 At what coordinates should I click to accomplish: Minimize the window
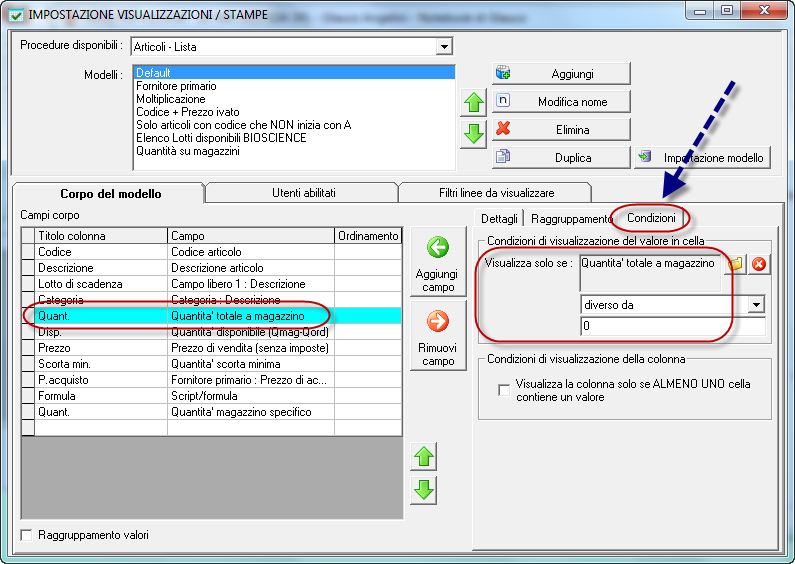(700, 10)
